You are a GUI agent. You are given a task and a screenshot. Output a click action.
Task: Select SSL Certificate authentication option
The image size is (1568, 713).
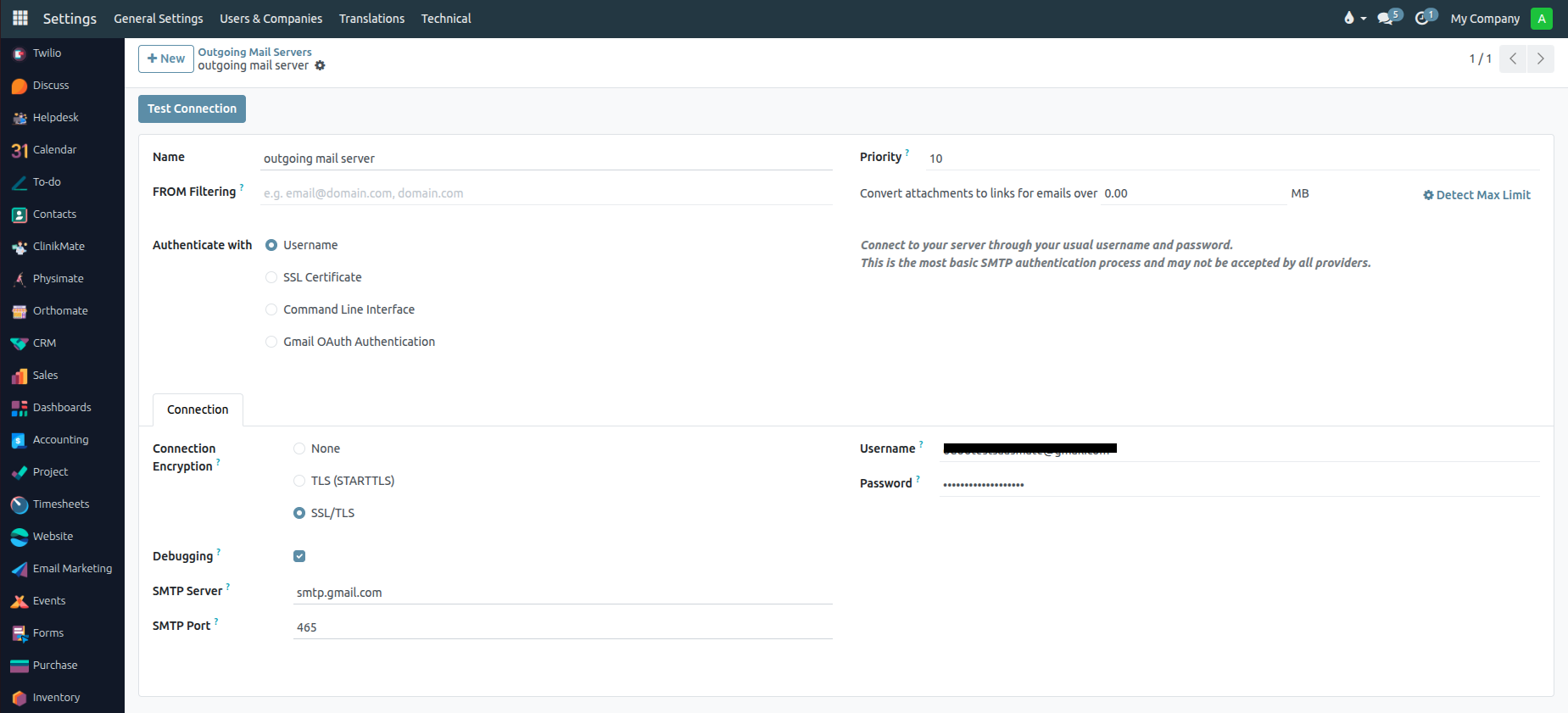coord(271,277)
